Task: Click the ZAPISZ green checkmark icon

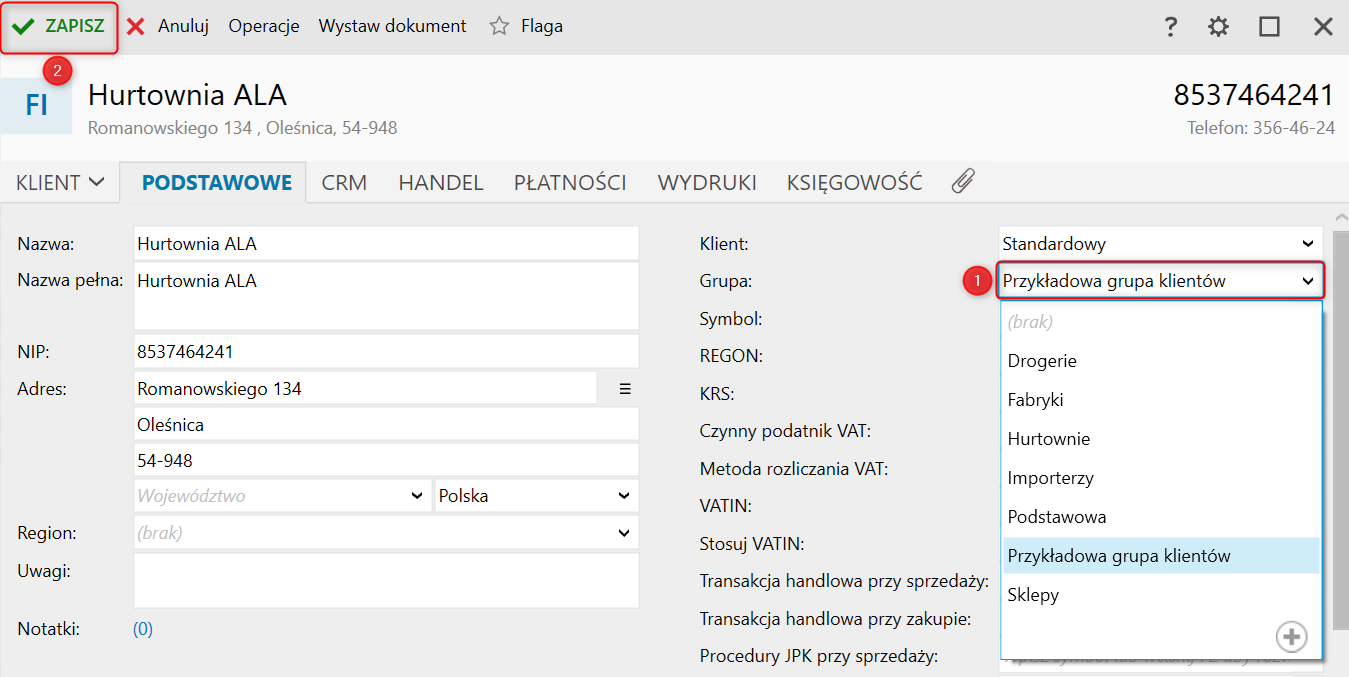Action: 23,27
